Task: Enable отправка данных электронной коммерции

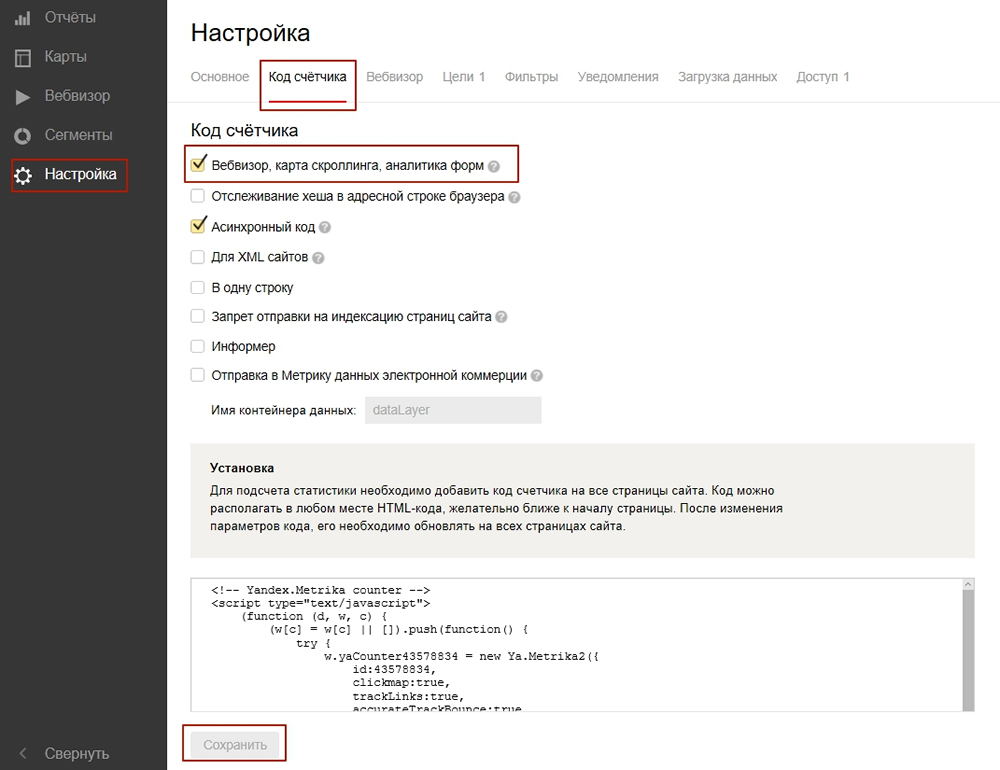Action: pyautogui.click(x=197, y=375)
